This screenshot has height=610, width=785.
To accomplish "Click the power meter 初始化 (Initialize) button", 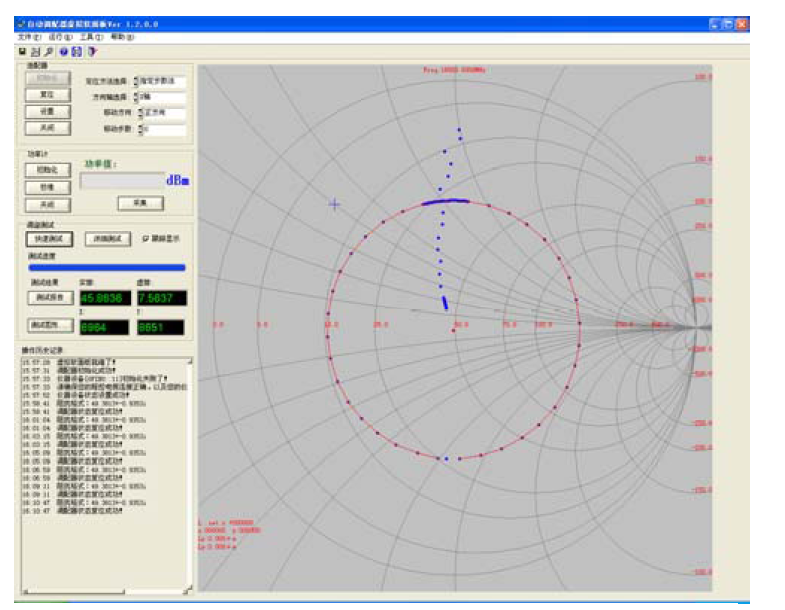I will (48, 170).
